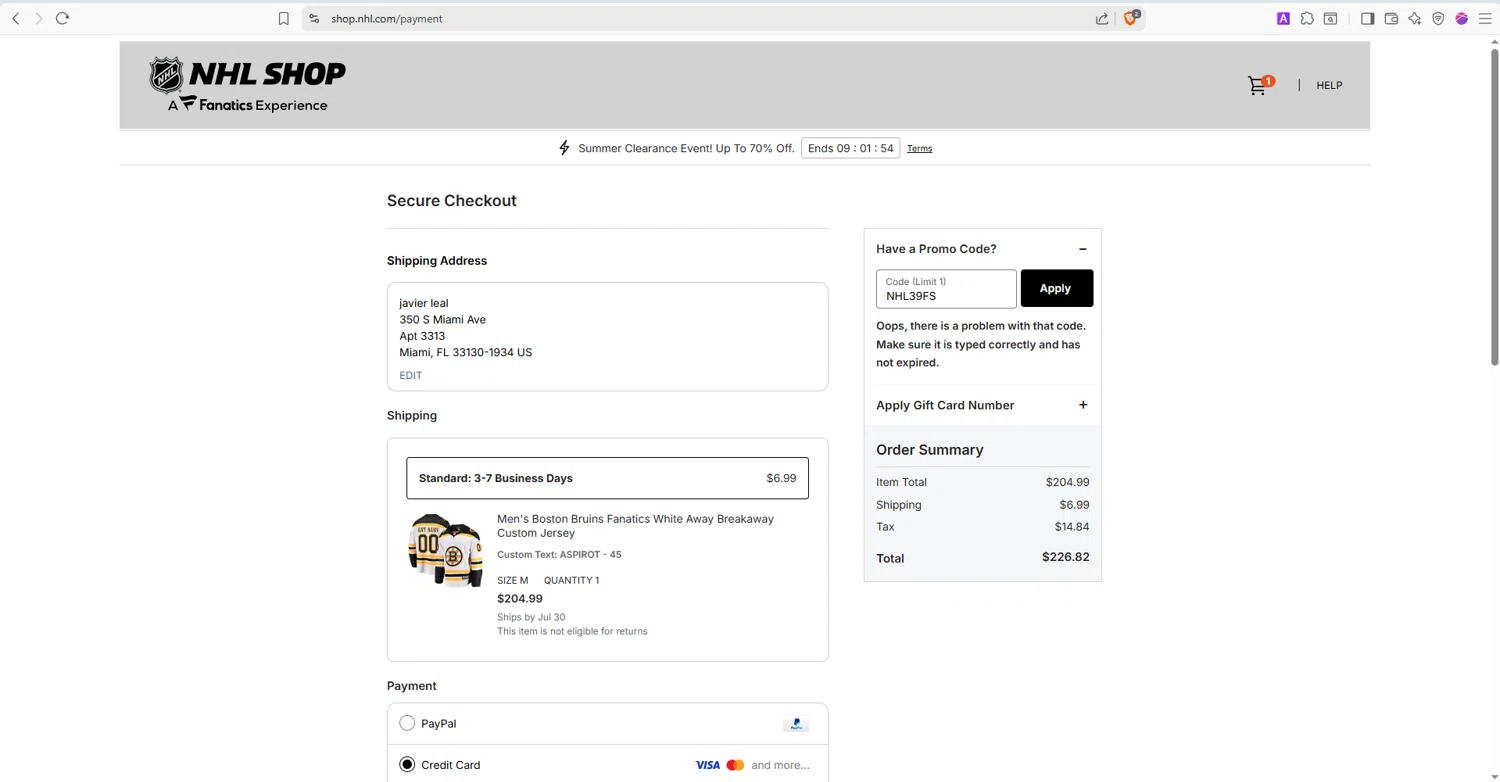Click the Apply promo code button
This screenshot has height=782, width=1500.
click(1056, 288)
